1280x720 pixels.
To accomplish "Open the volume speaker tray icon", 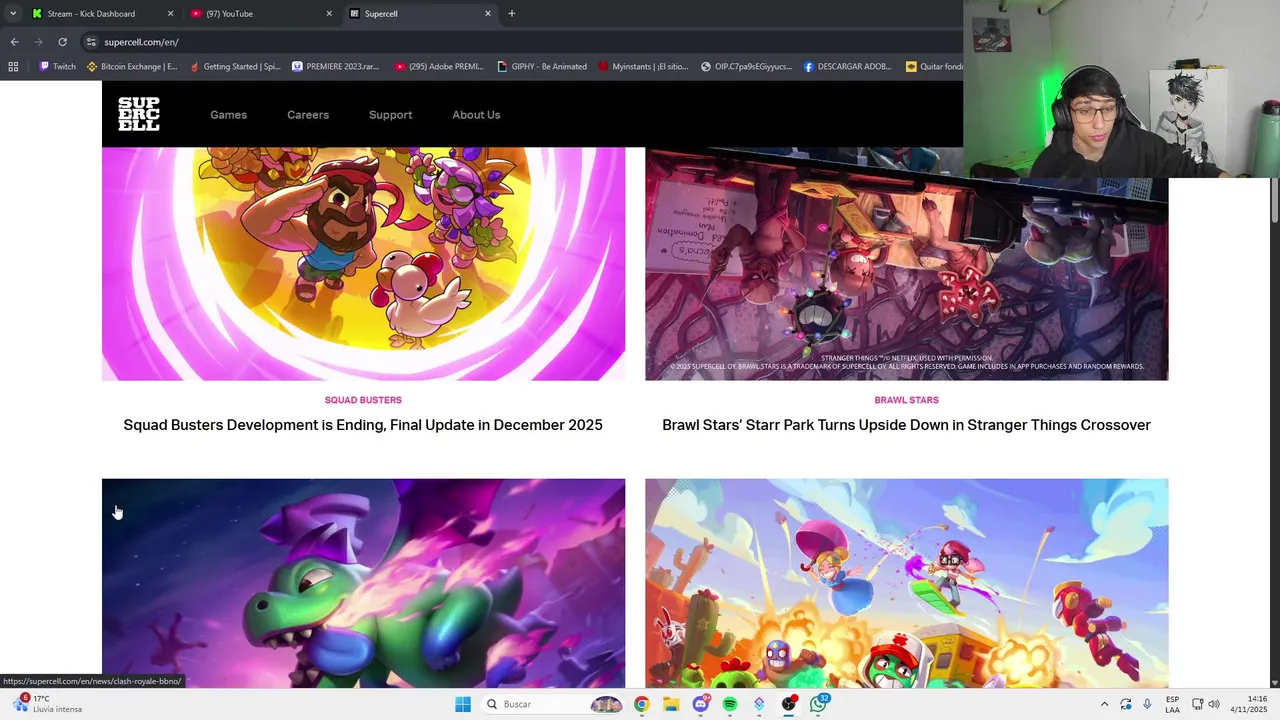I will [1214, 704].
